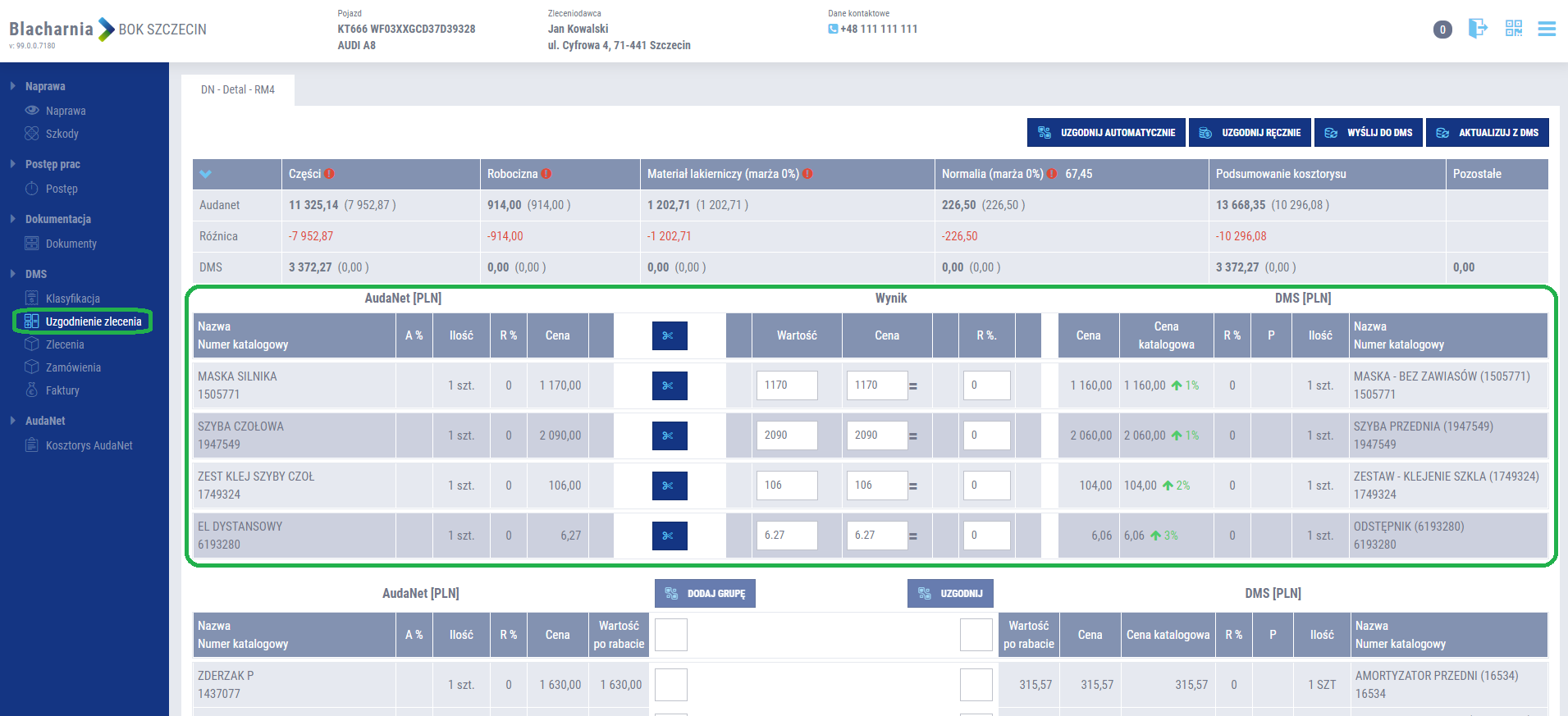Viewport: 1568px width, 716px height.
Task: Check the DMS checkbox for AMORTYZATOR PRZEDNI row
Action: point(976,685)
